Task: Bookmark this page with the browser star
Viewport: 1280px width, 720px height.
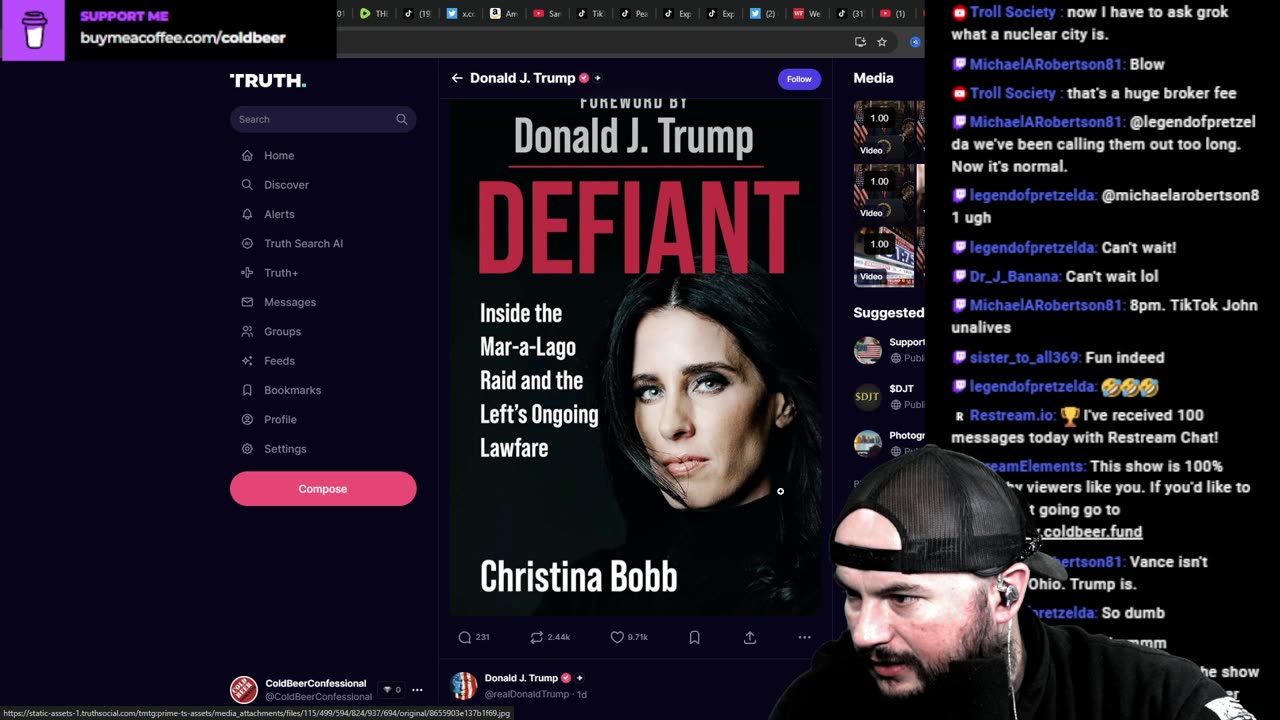Action: coord(882,42)
